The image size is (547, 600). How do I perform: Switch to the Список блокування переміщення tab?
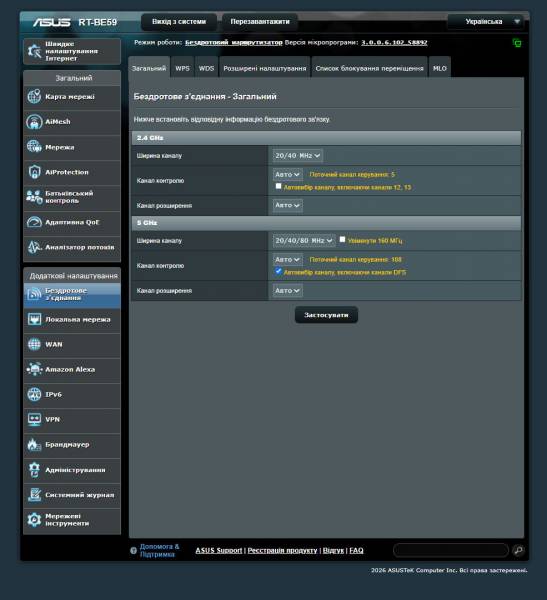pyautogui.click(x=369, y=68)
